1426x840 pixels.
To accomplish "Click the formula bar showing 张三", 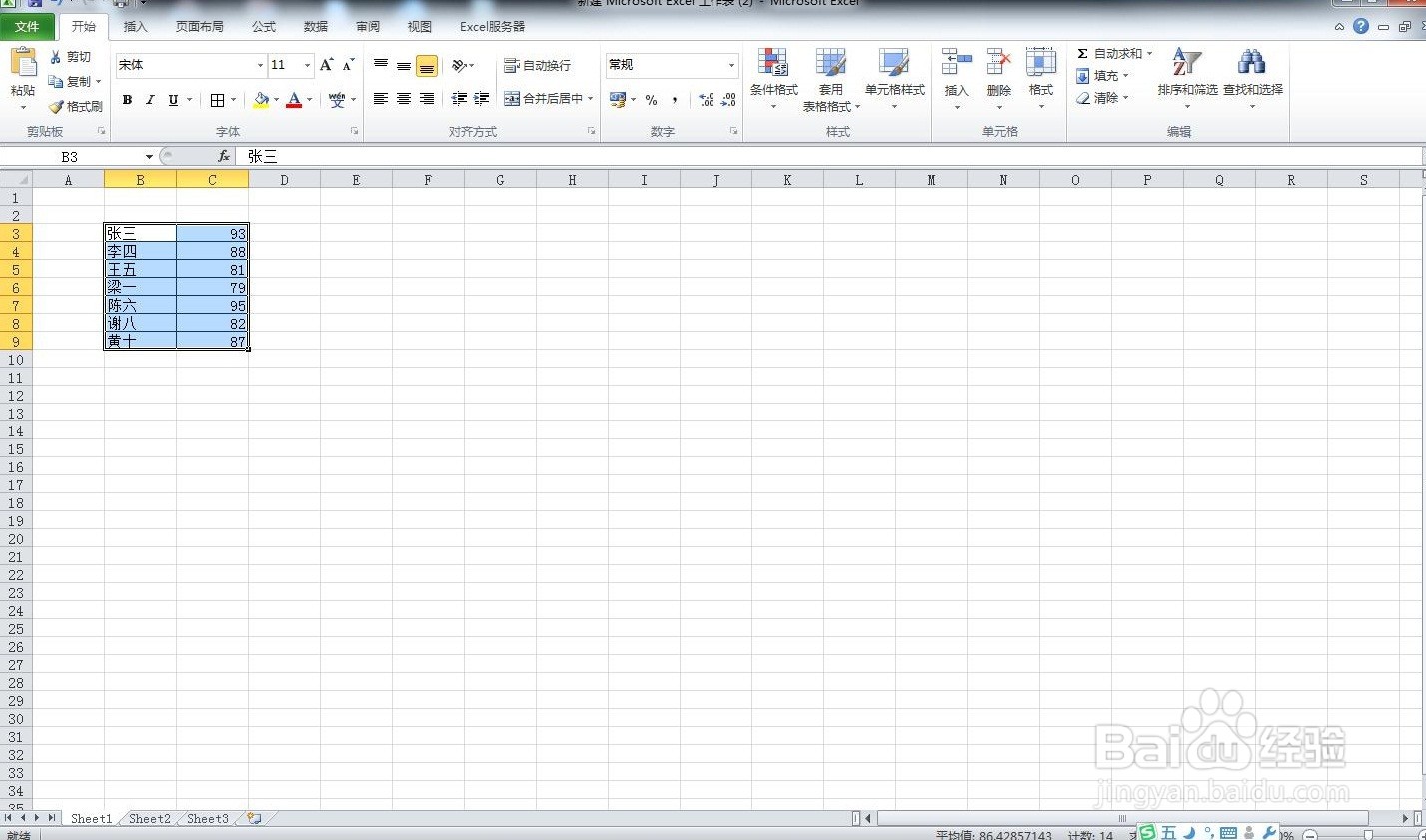I will (831, 156).
